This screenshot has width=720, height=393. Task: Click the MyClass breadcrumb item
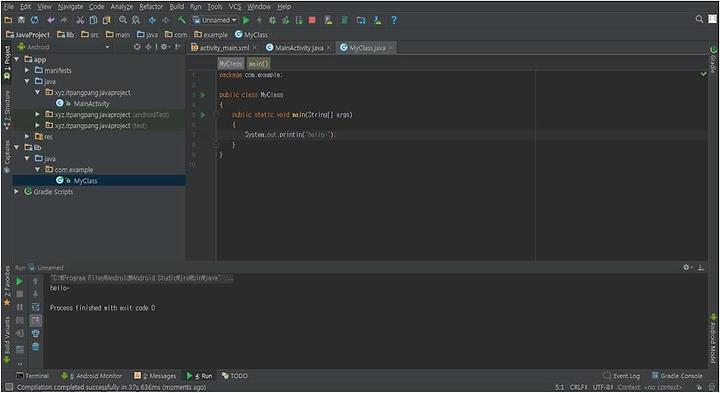click(251, 34)
